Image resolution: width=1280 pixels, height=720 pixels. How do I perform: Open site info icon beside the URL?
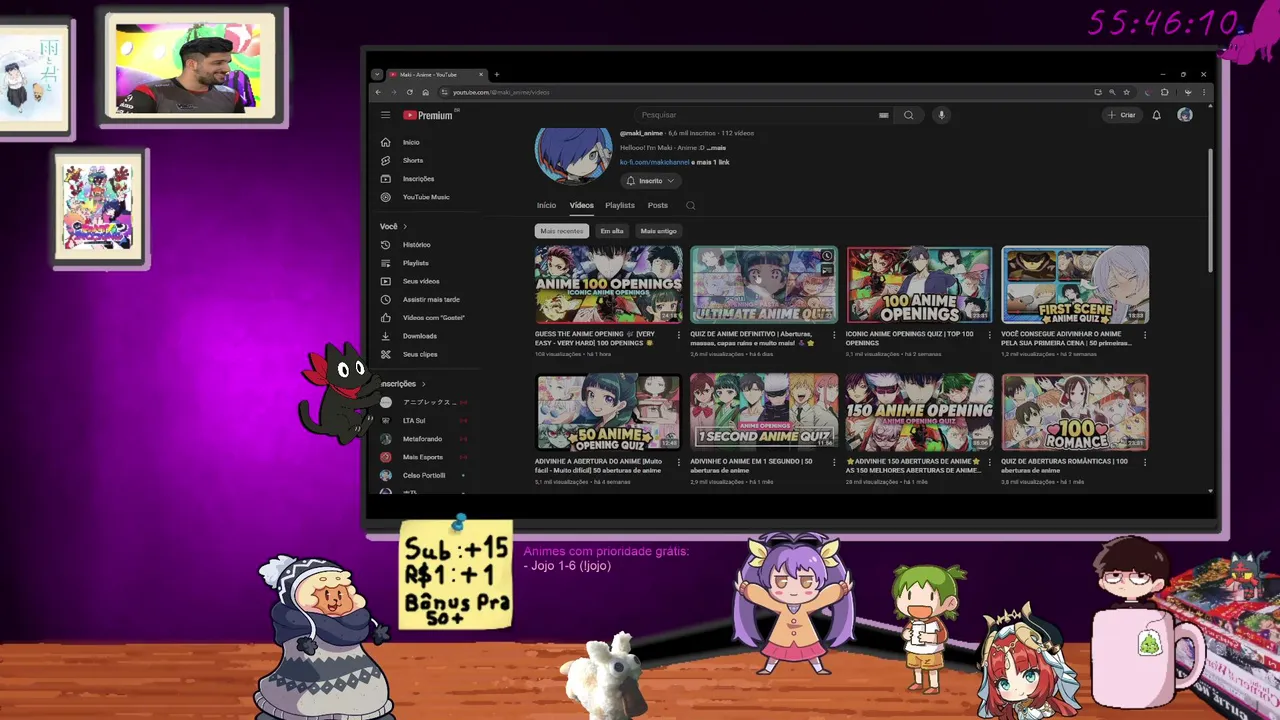(445, 92)
